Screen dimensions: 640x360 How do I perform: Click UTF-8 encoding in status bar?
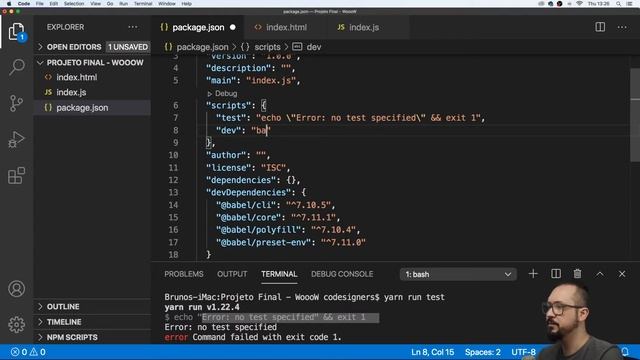523,352
